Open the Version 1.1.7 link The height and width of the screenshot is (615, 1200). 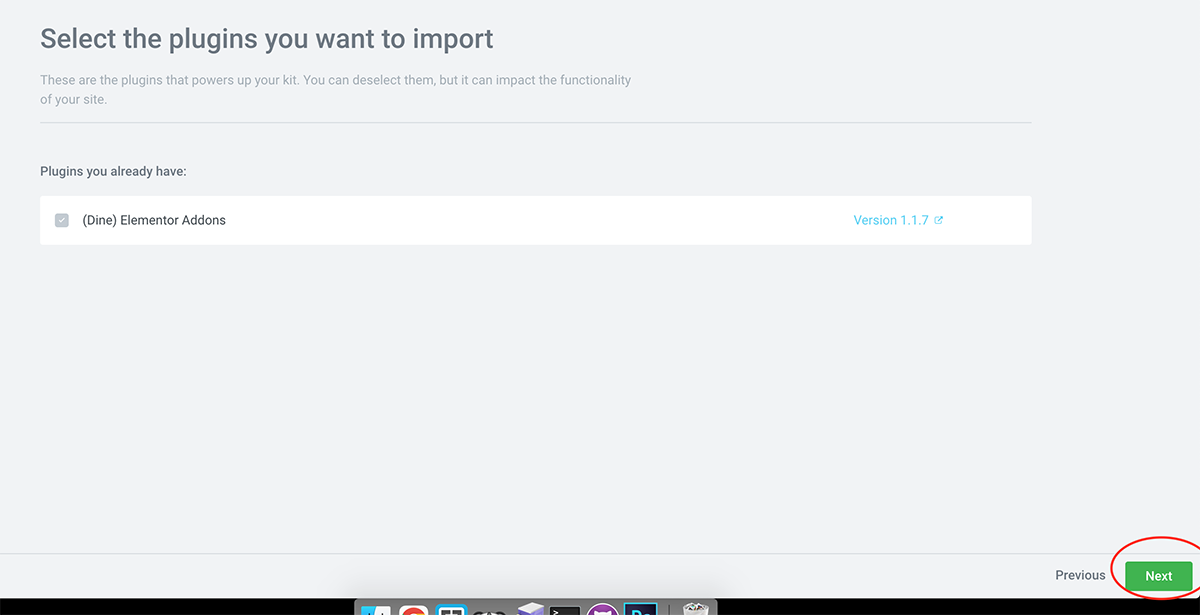click(890, 220)
